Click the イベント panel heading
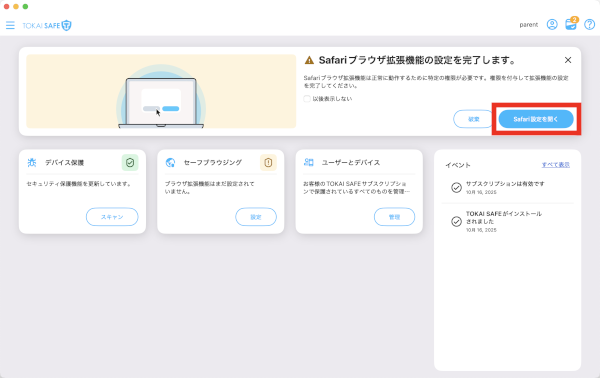 point(458,165)
